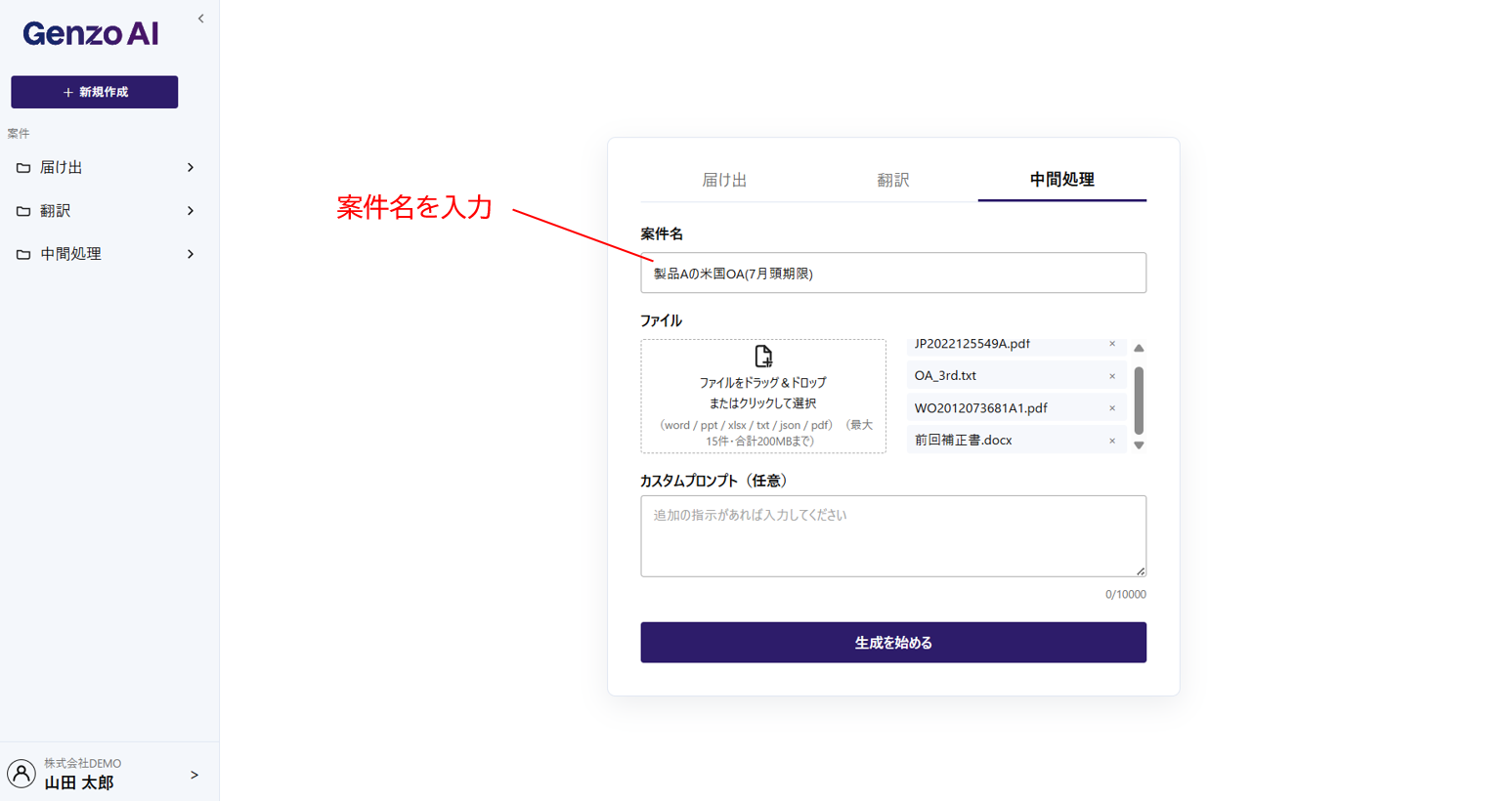Click the 株式会社DEMO company label
The width and height of the screenshot is (1512, 802).
[x=83, y=764]
